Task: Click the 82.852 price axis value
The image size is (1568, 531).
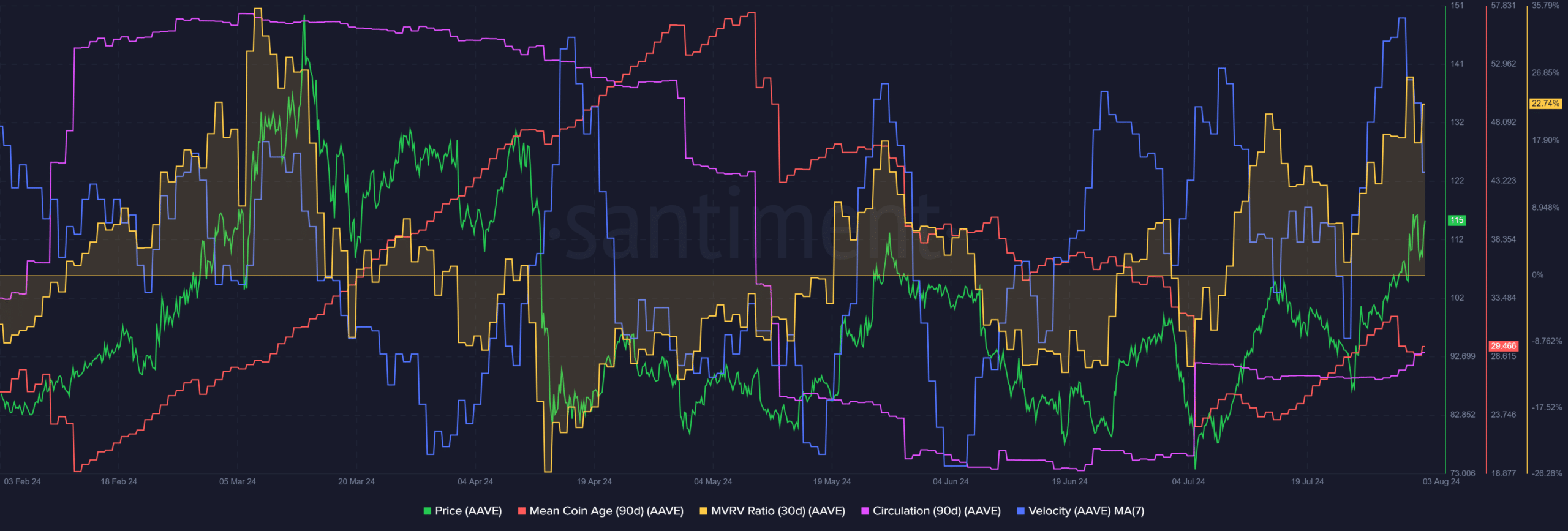Action: (1462, 415)
